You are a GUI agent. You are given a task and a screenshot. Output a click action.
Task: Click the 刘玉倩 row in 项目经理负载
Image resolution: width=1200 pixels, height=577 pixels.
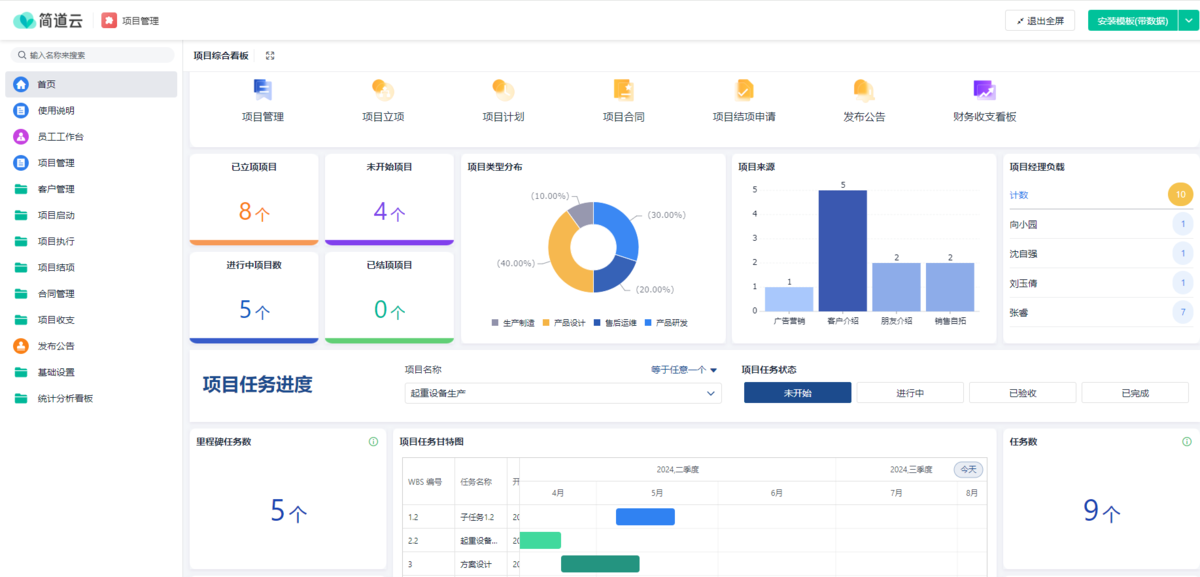coord(1100,283)
